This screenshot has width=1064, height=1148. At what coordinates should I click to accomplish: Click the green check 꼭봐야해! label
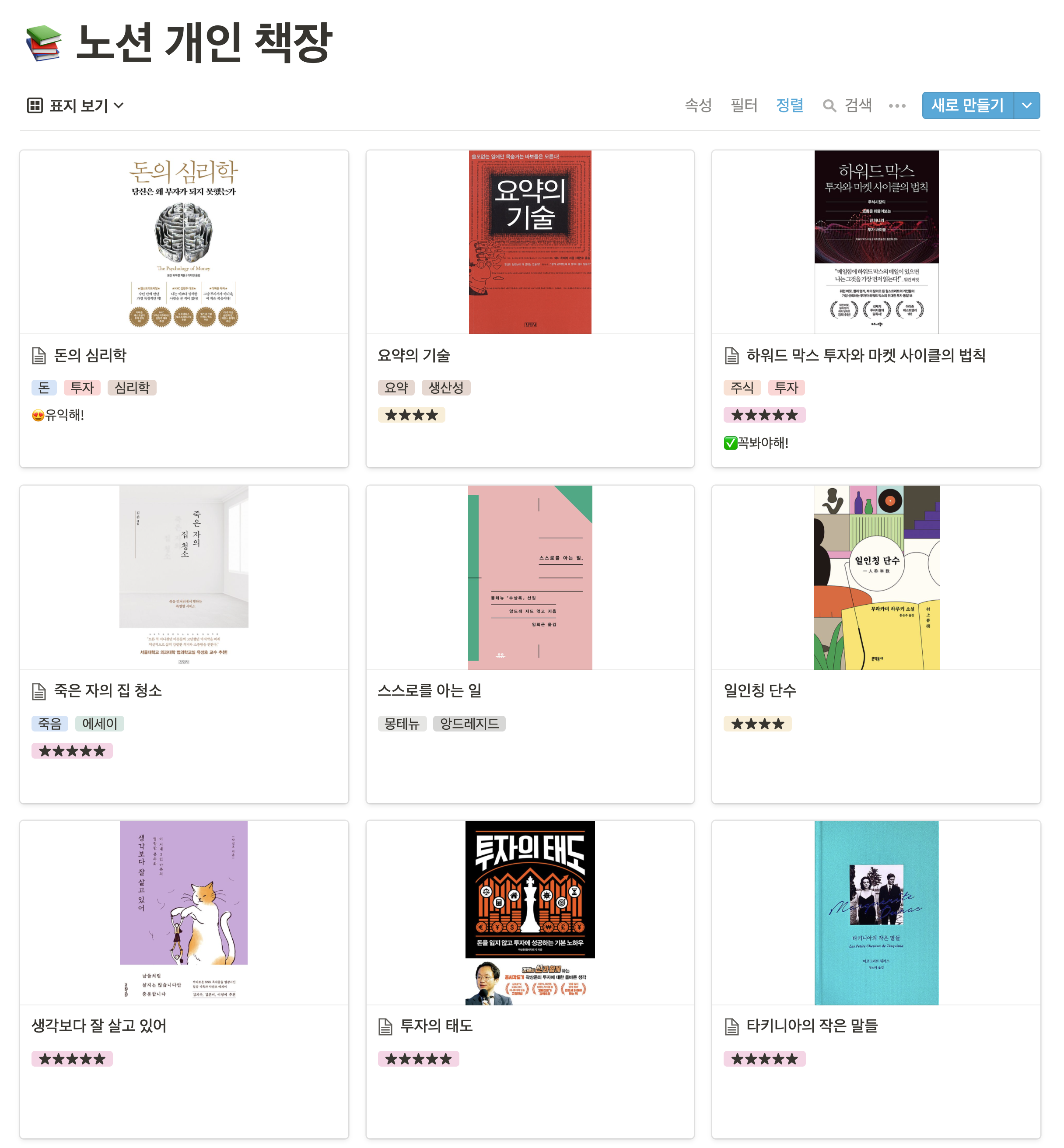coord(756,443)
